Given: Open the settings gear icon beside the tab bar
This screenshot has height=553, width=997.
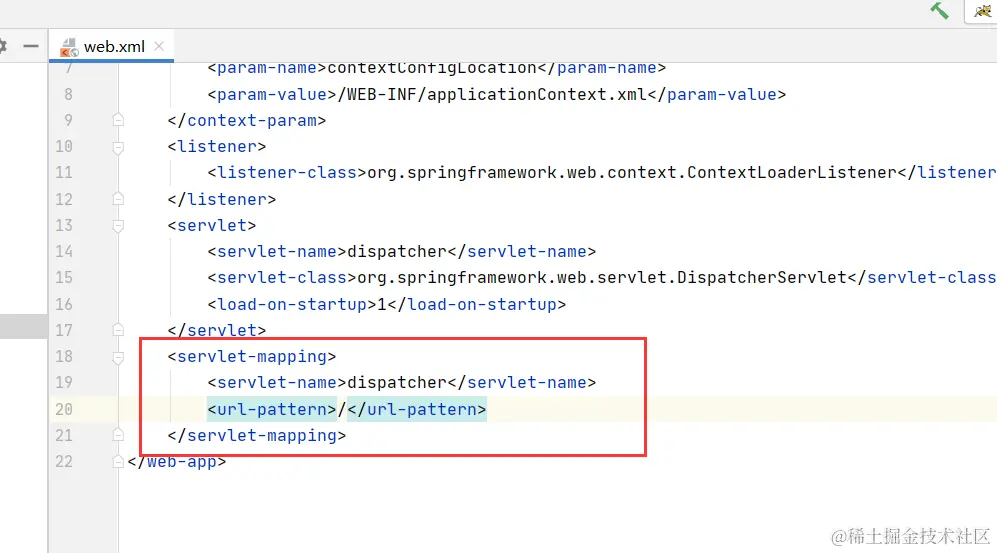Looking at the screenshot, I should point(3,46).
